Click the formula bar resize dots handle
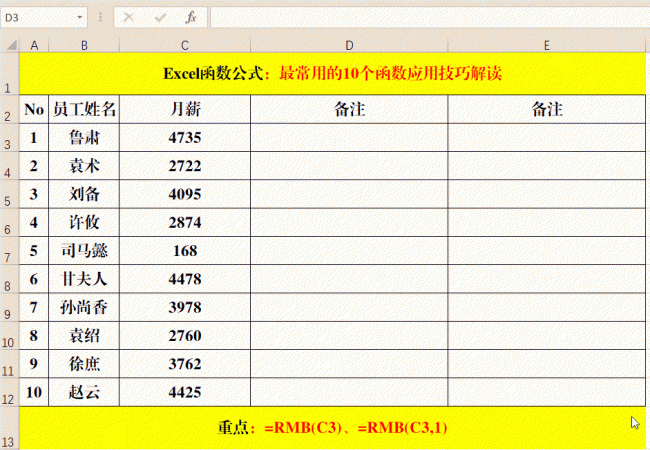 [x=100, y=17]
